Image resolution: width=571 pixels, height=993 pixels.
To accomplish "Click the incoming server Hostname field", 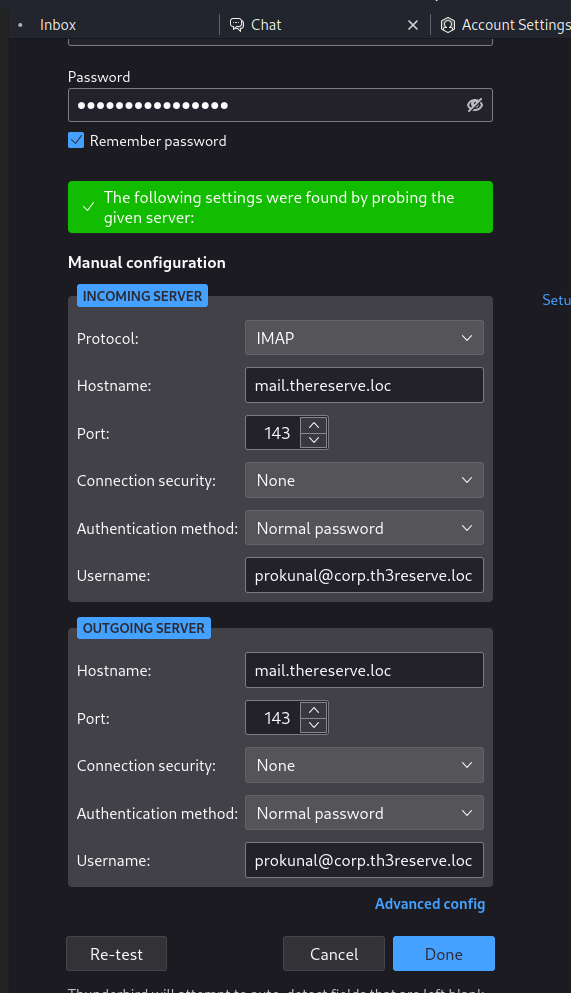I will (x=364, y=385).
